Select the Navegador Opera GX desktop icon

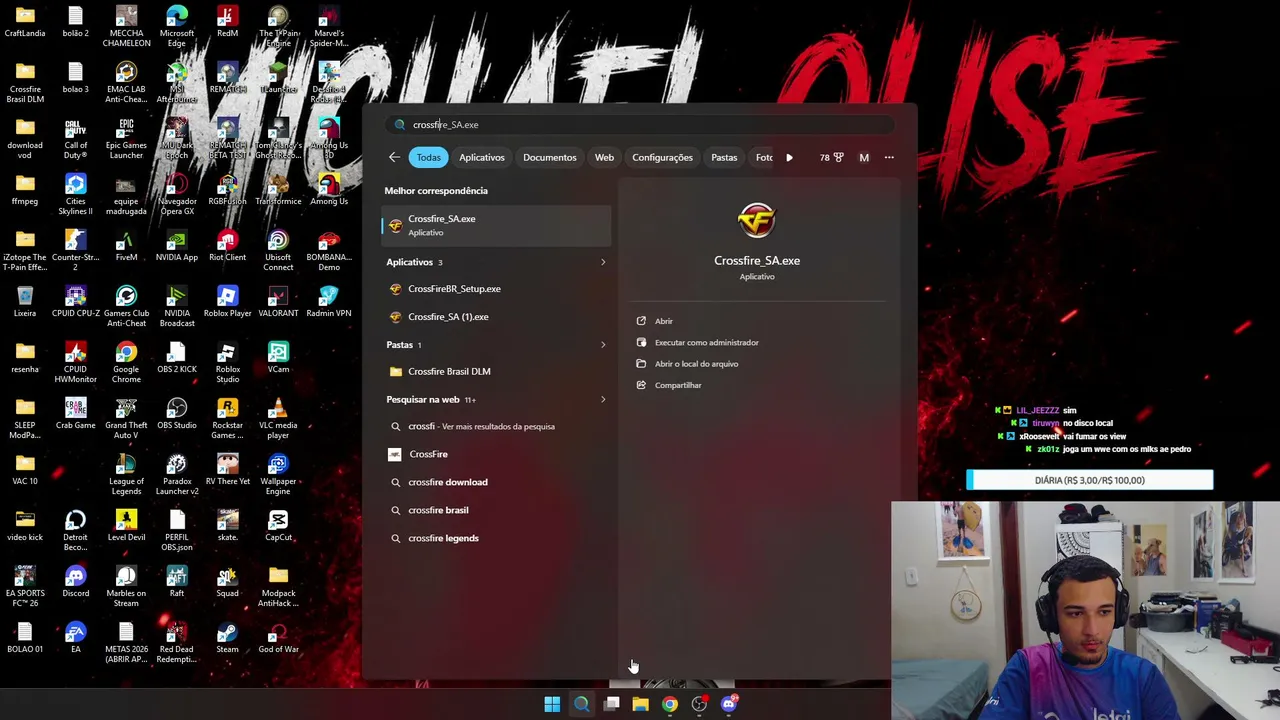coord(177,195)
